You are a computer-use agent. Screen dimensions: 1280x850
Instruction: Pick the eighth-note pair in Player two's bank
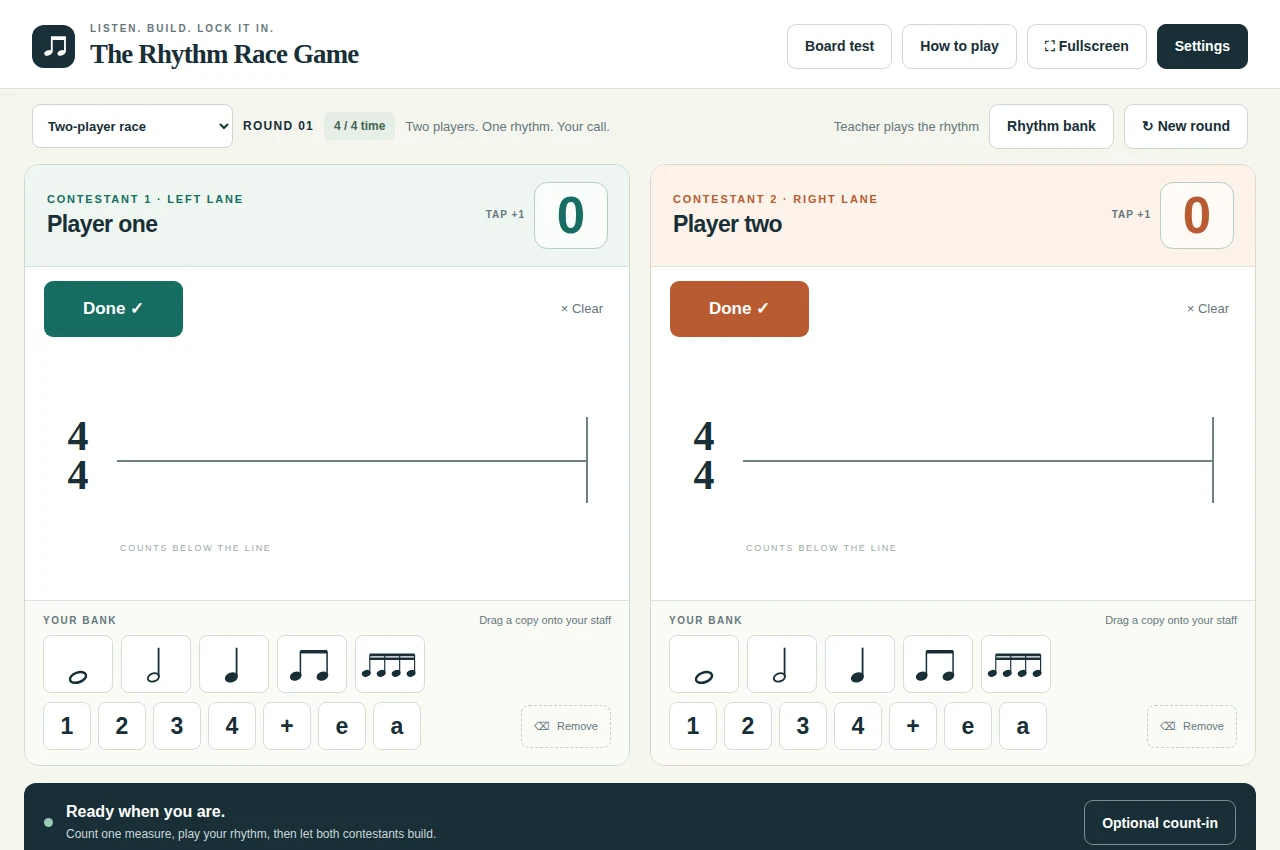click(938, 664)
